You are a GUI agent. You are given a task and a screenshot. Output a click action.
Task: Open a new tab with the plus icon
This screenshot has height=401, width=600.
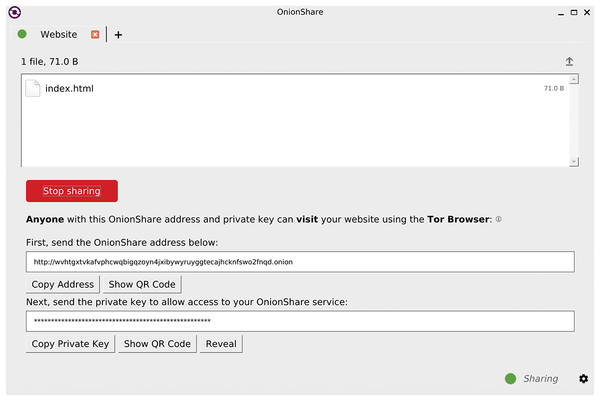coord(118,35)
